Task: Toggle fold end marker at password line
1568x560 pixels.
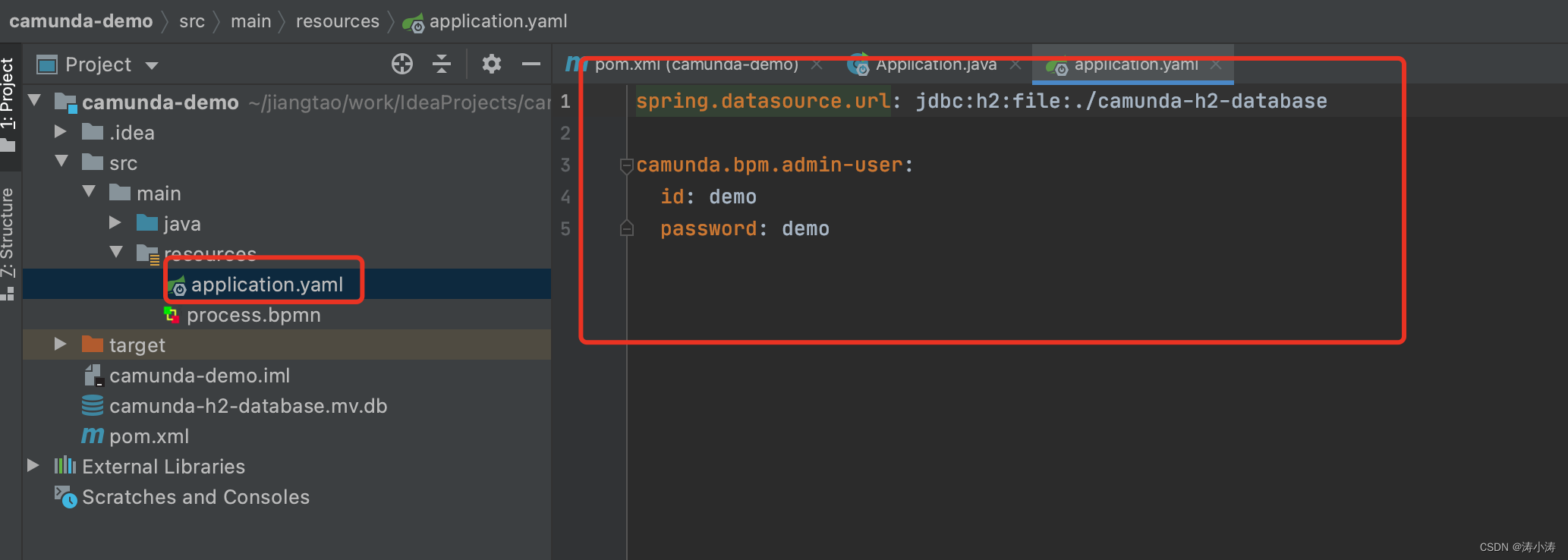Action: pos(627,228)
